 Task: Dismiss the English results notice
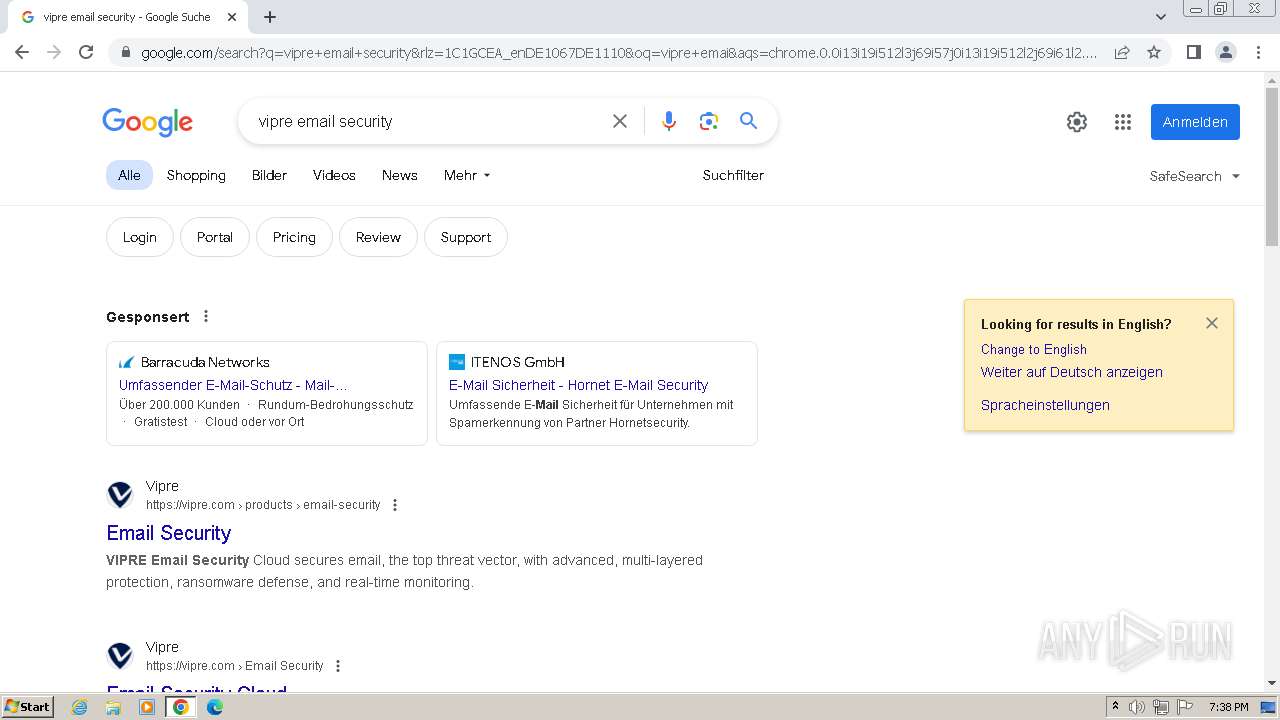[1212, 323]
